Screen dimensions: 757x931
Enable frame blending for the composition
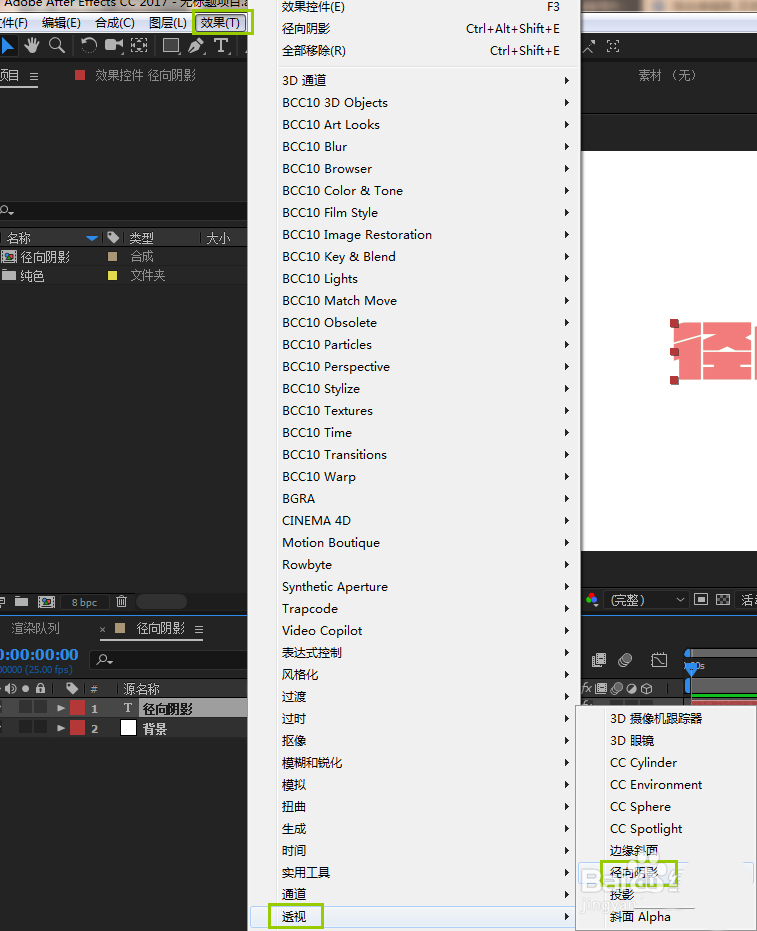(599, 660)
